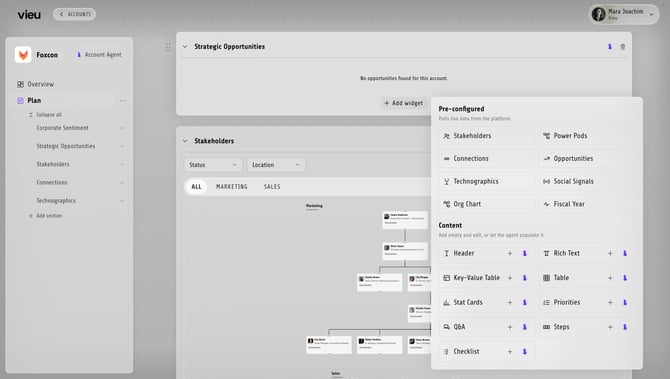Open Status filter dropdown
This screenshot has height=379, width=670.
tap(213, 165)
